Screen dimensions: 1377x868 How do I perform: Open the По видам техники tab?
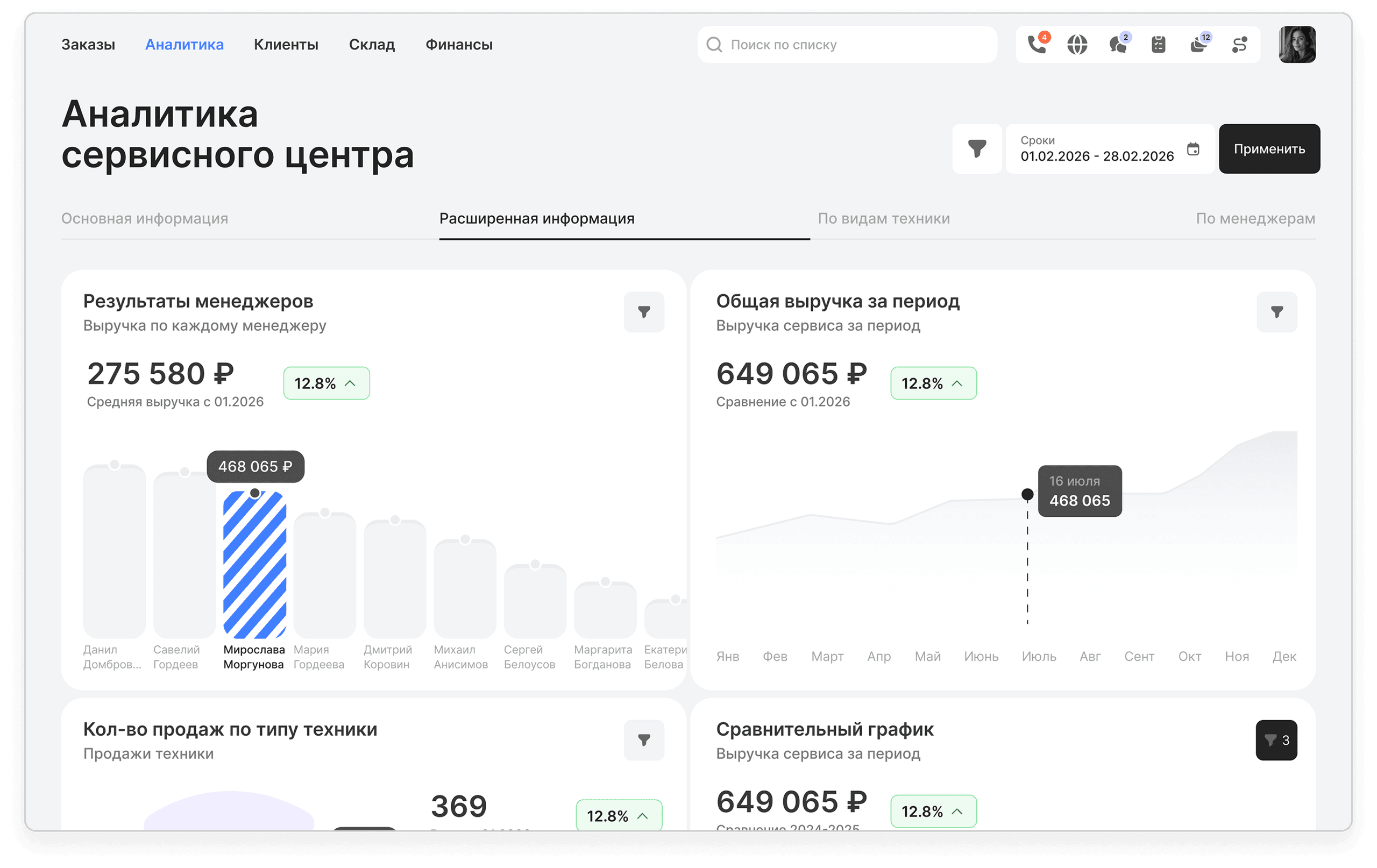pyautogui.click(x=884, y=218)
